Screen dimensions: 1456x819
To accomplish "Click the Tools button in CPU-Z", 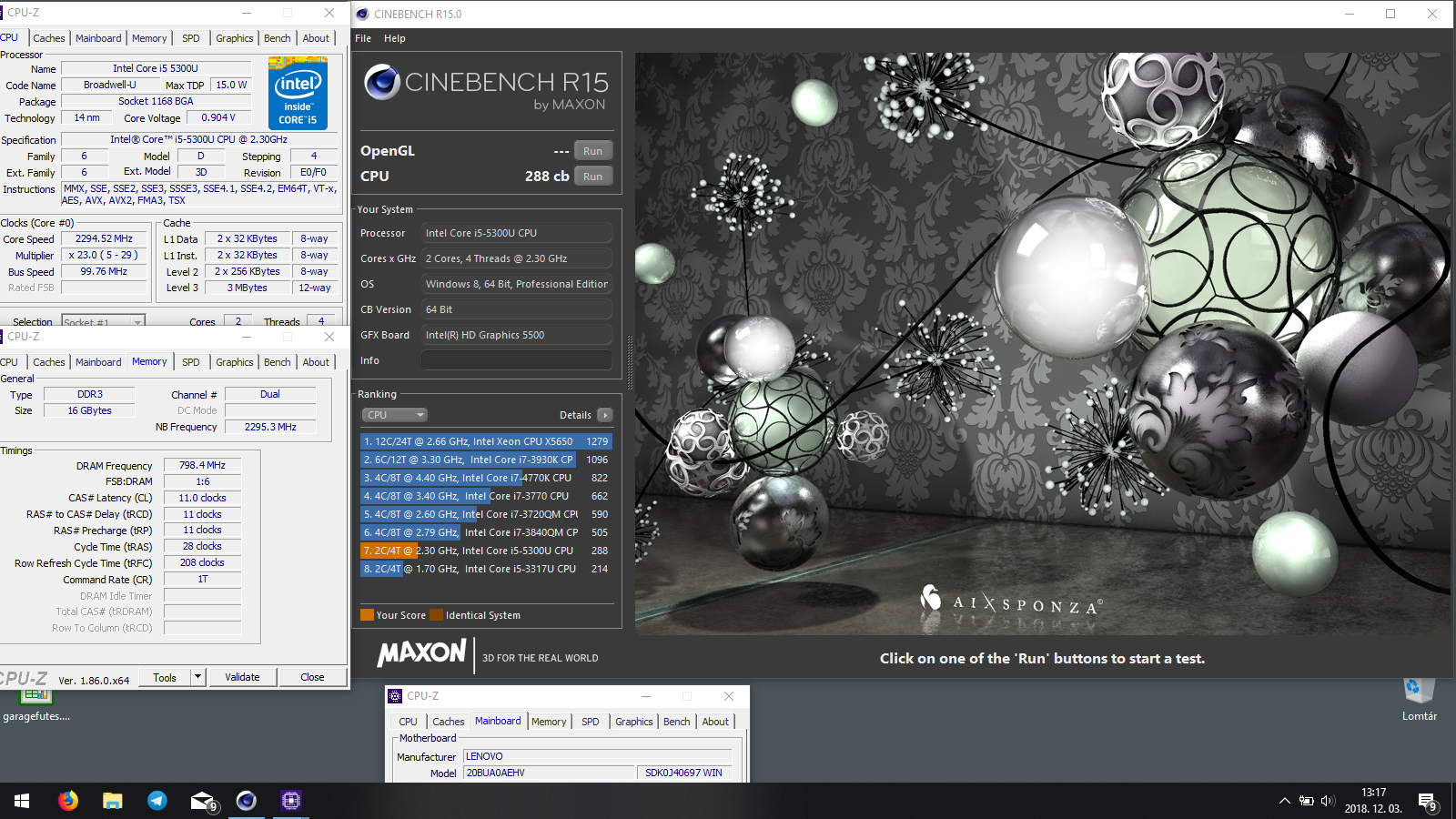I will pyautogui.click(x=165, y=677).
